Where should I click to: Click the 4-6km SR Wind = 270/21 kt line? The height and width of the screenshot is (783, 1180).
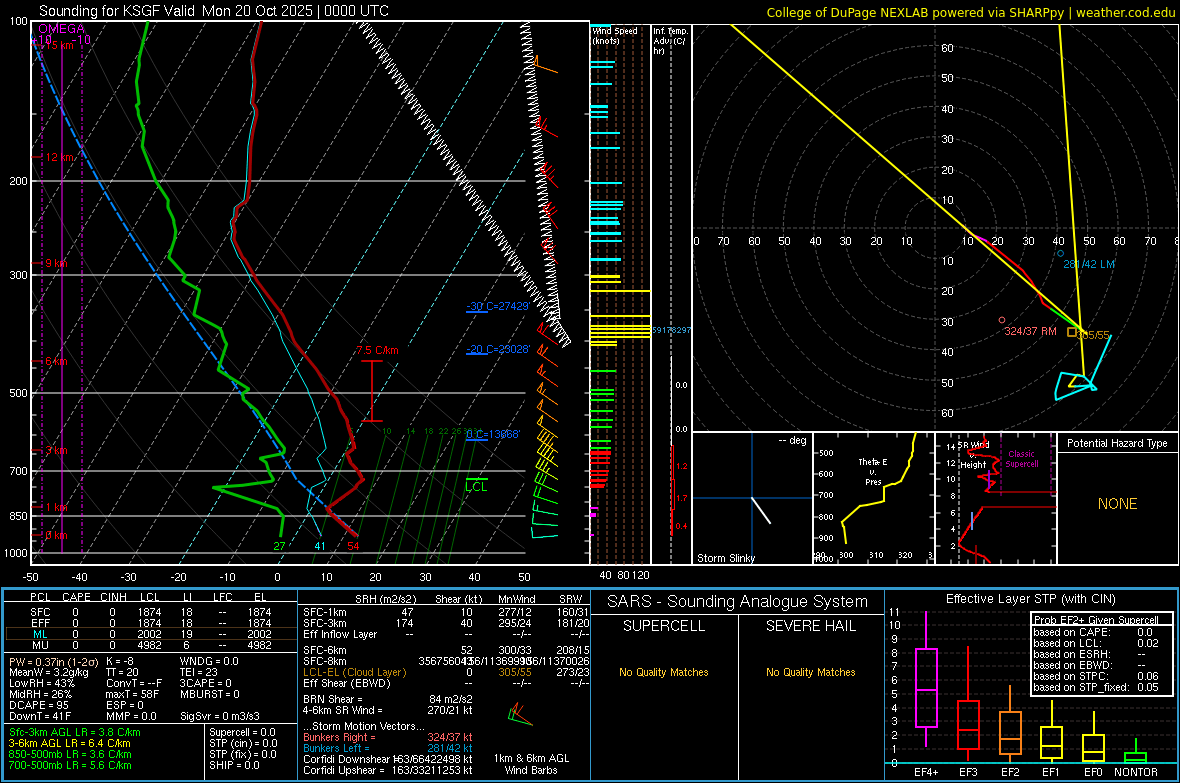388,710
